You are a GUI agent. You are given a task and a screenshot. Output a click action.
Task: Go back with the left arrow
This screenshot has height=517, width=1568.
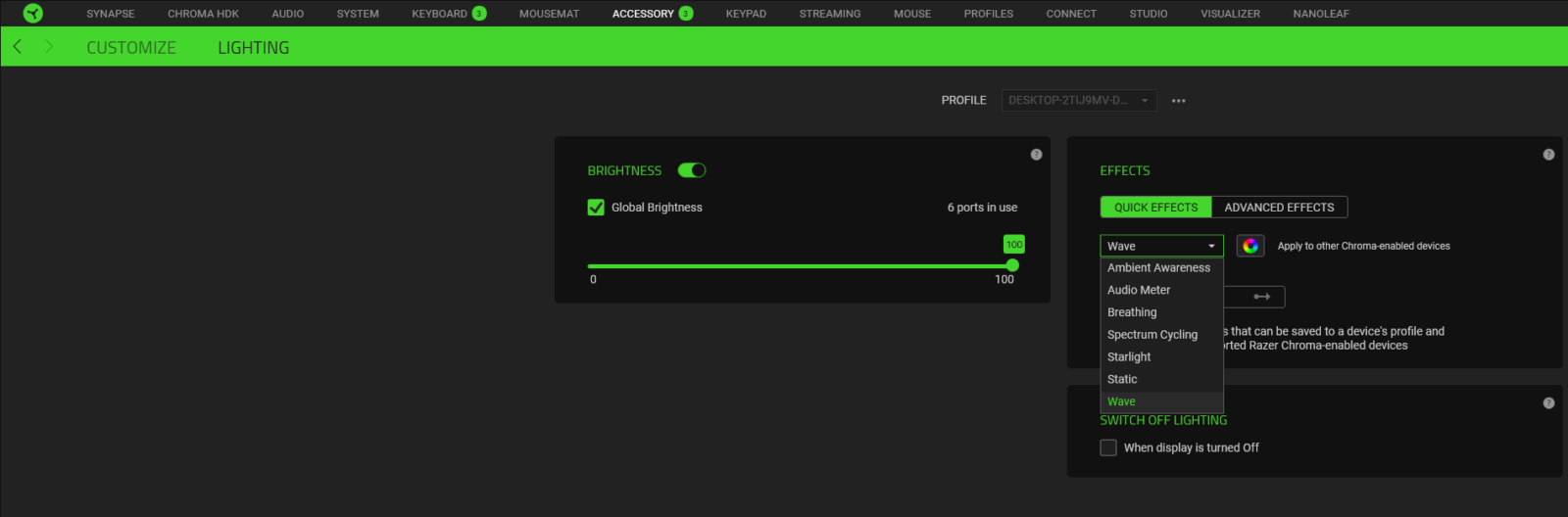(x=17, y=46)
